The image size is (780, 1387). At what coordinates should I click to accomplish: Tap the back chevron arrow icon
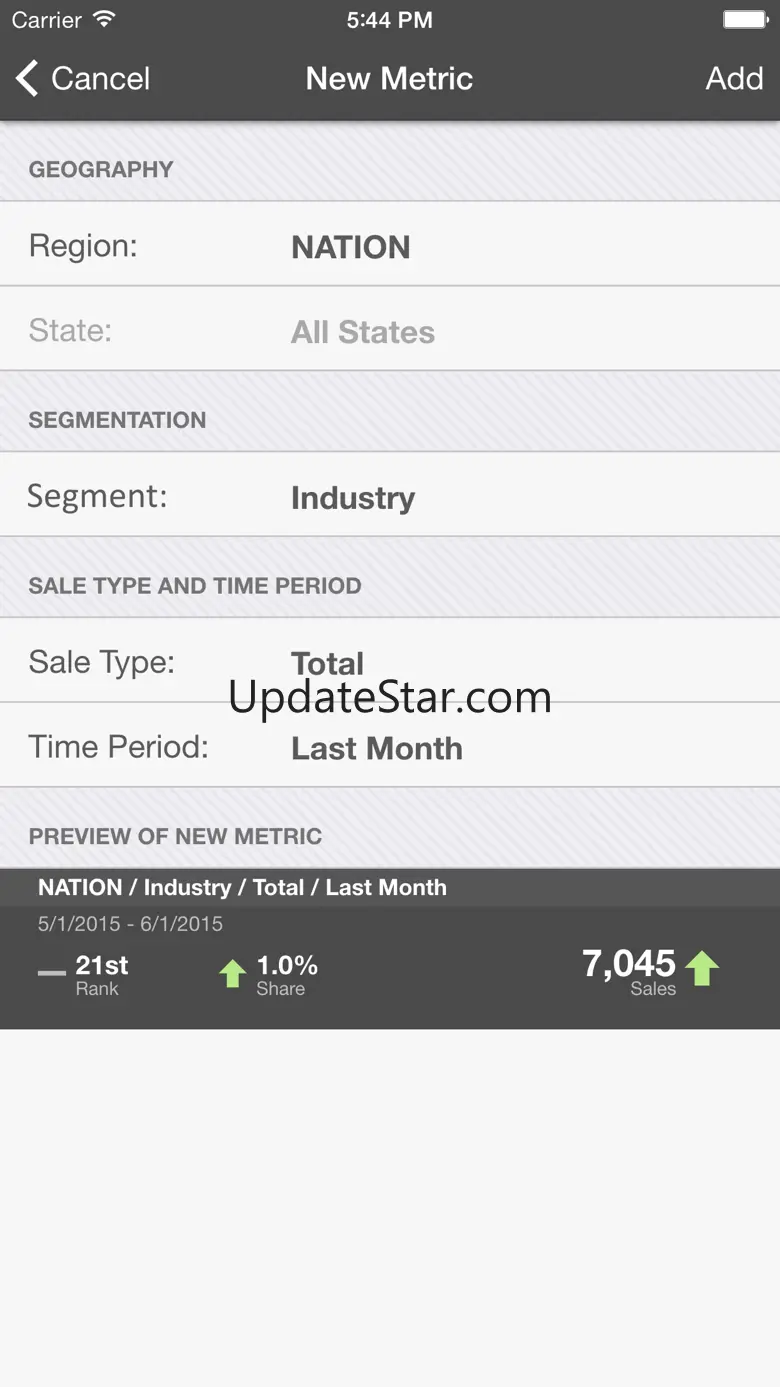pos(27,78)
